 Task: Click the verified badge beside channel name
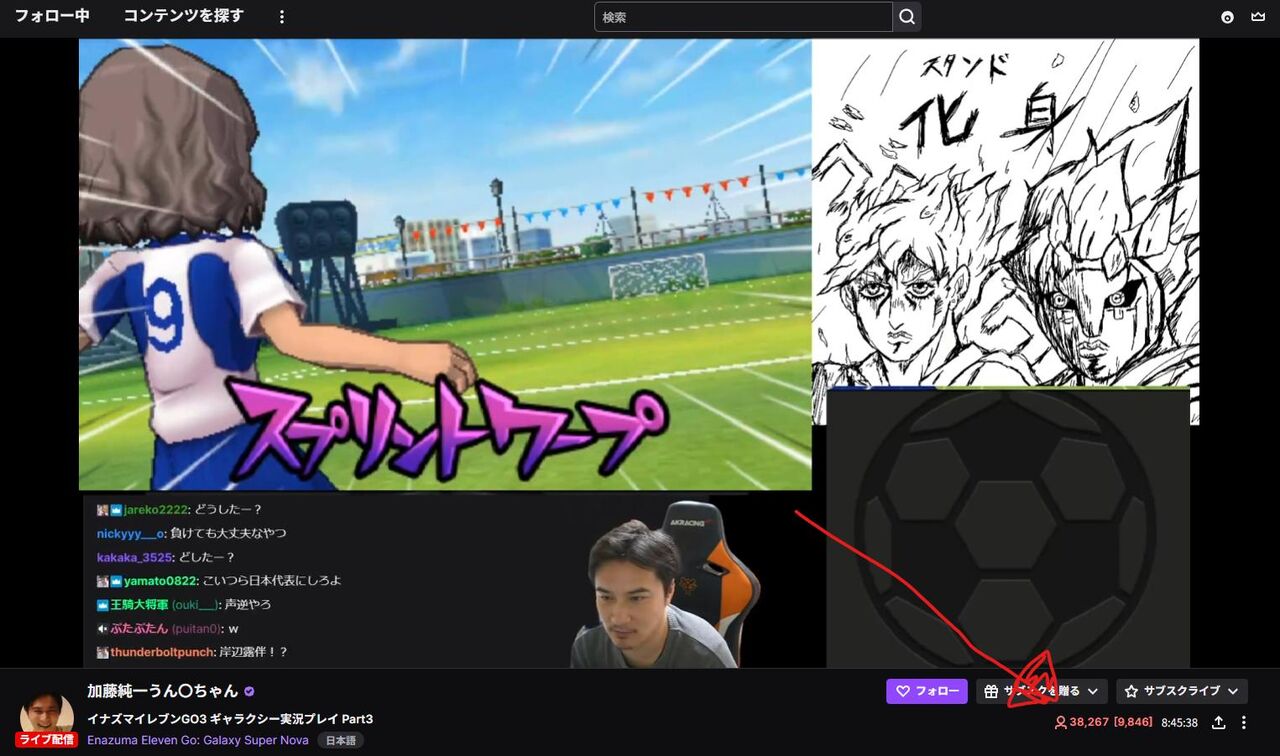tap(249, 691)
